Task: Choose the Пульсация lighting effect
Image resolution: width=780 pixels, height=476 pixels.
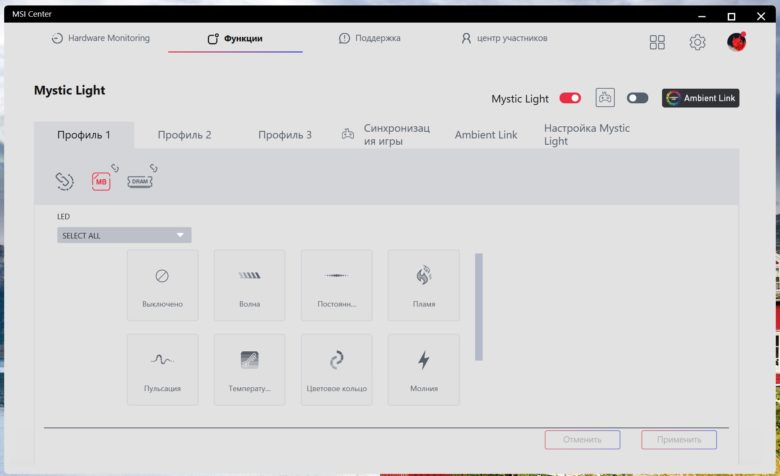Action: pos(163,370)
